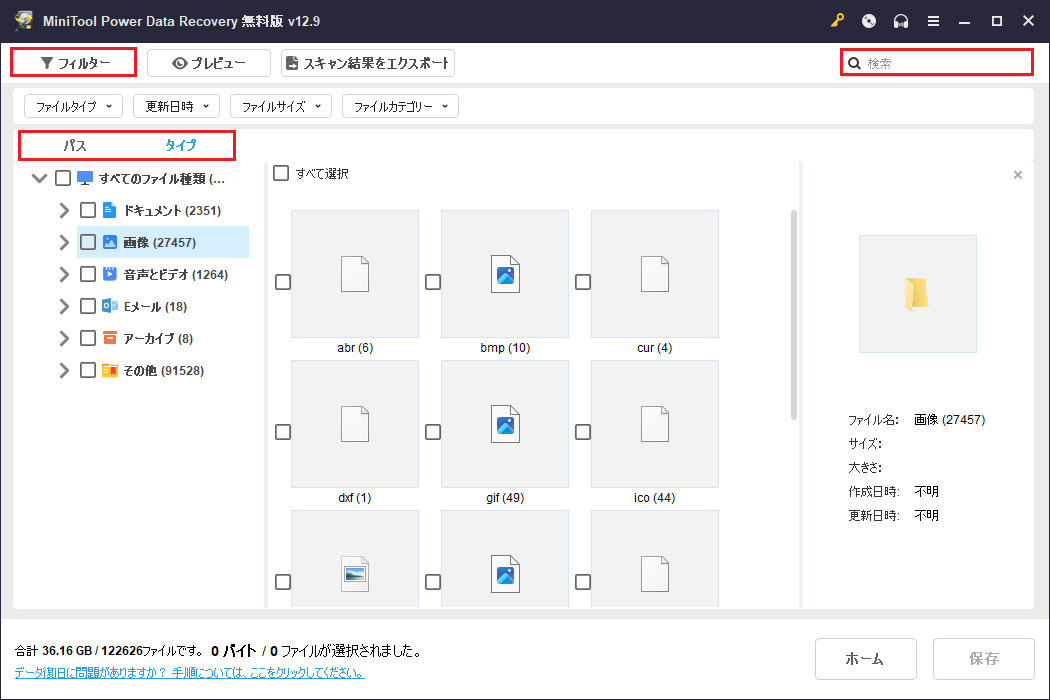Click the monitor icon for all file types
Screen dimensions: 1050x700
pyautogui.click(x=84, y=178)
